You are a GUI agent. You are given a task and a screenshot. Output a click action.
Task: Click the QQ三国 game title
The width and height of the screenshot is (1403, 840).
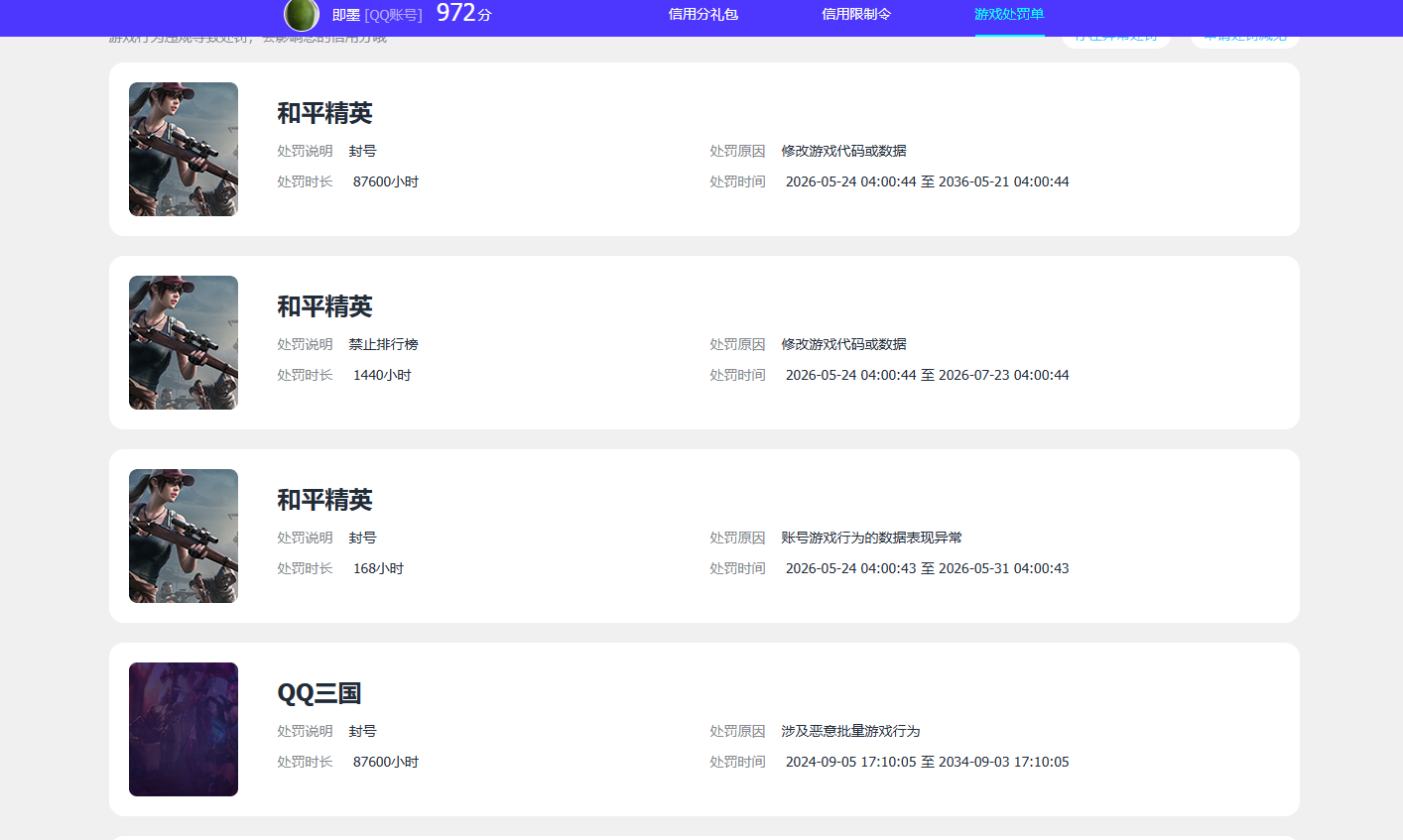click(319, 693)
